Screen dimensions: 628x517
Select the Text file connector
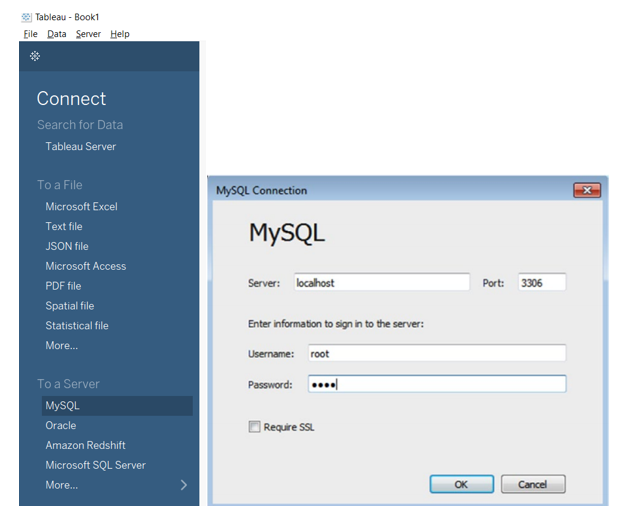64,227
